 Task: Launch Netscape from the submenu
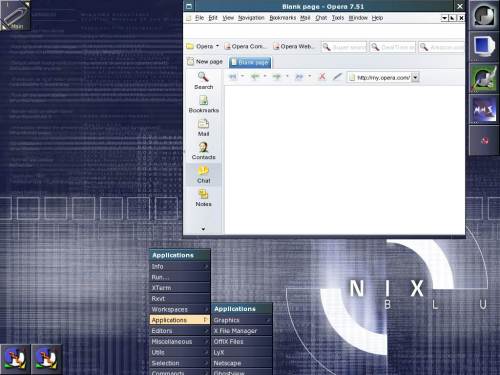pyautogui.click(x=242, y=363)
